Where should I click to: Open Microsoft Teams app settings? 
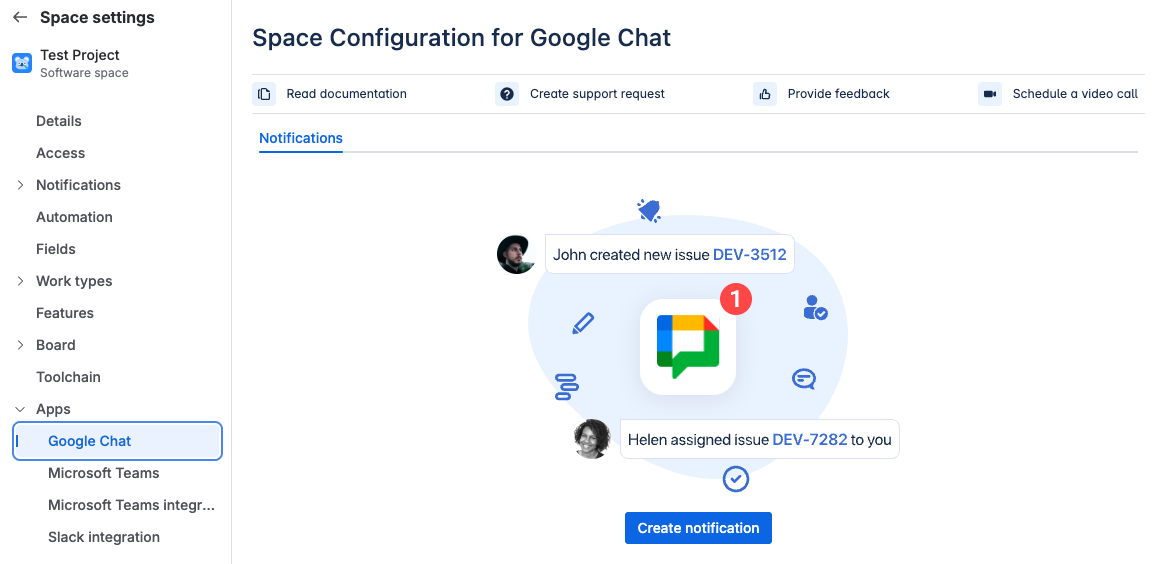tap(104, 473)
